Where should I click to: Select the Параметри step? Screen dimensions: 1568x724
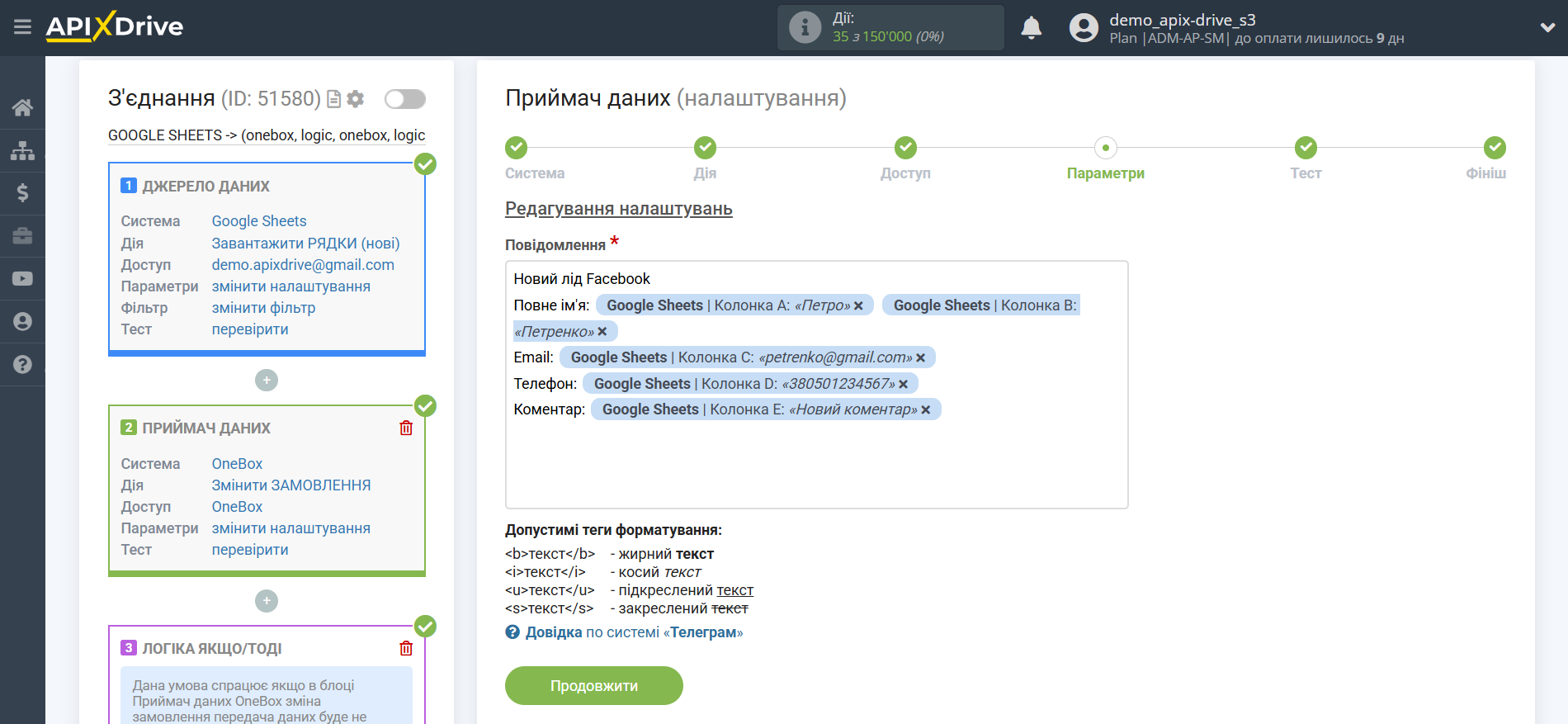pos(1105,149)
